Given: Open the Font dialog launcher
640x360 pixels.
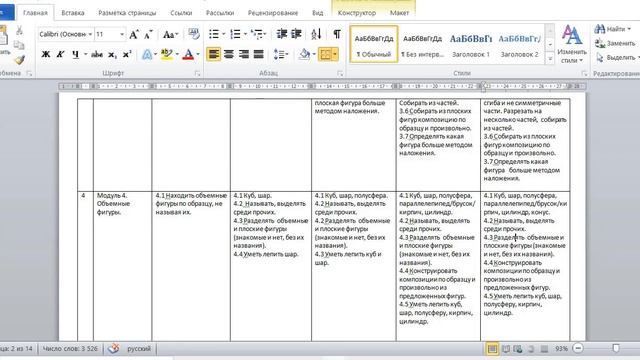Looking at the screenshot, I should (198, 73).
